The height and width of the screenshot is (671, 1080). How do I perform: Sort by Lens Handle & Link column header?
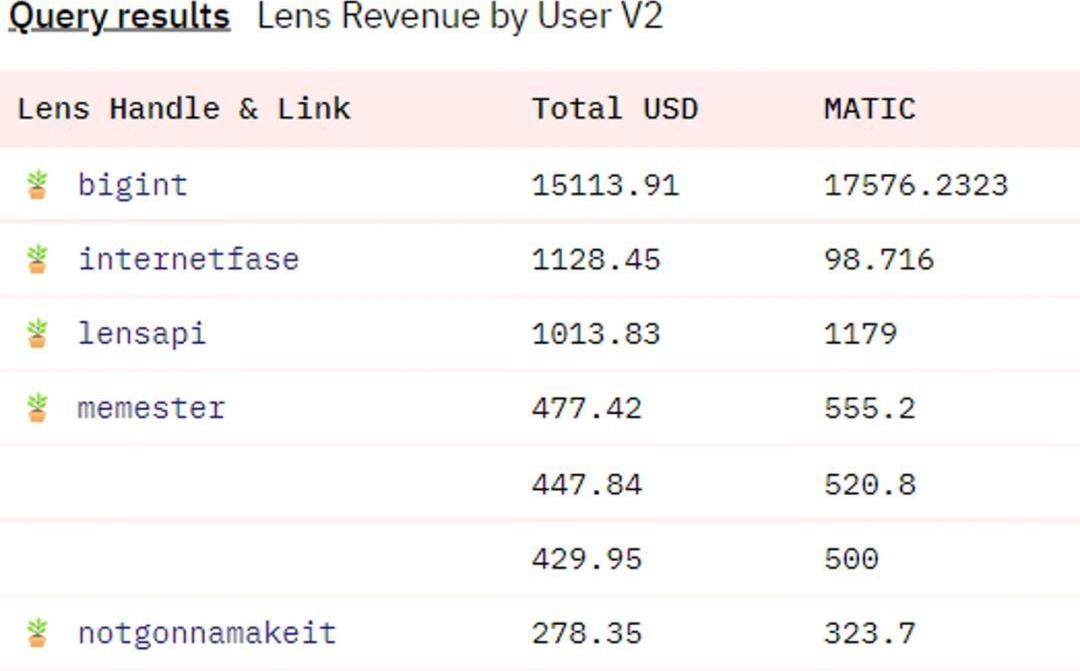tap(184, 108)
